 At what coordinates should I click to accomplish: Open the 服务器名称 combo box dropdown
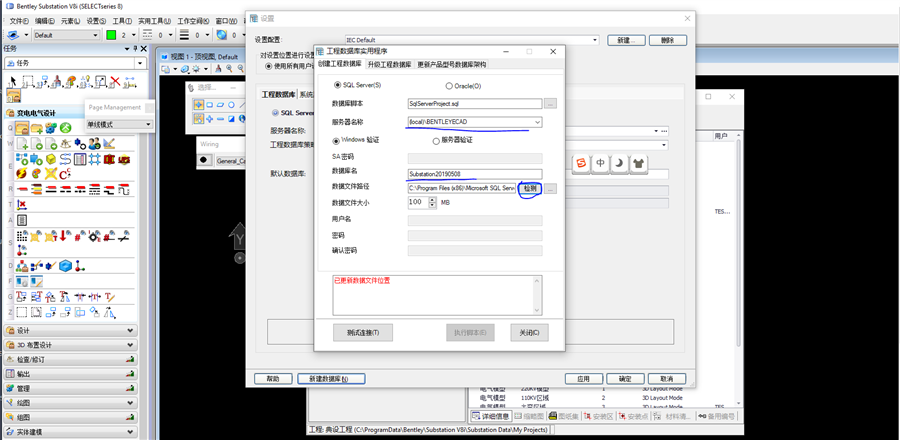point(537,122)
